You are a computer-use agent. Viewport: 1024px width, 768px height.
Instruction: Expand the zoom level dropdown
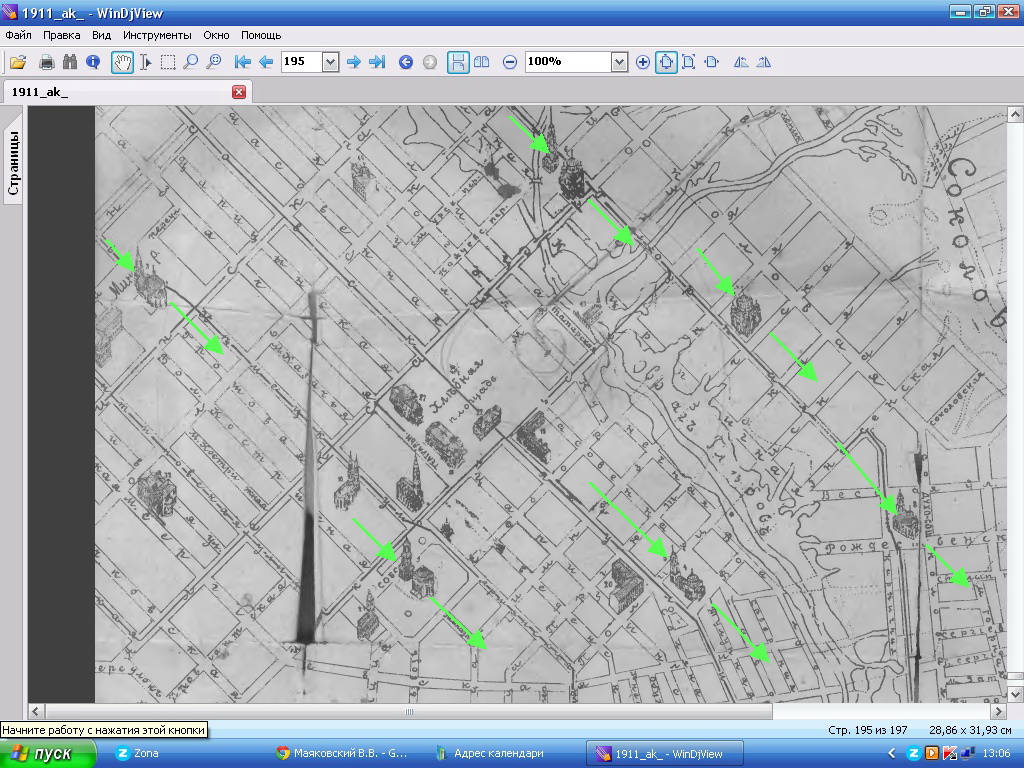pos(619,62)
